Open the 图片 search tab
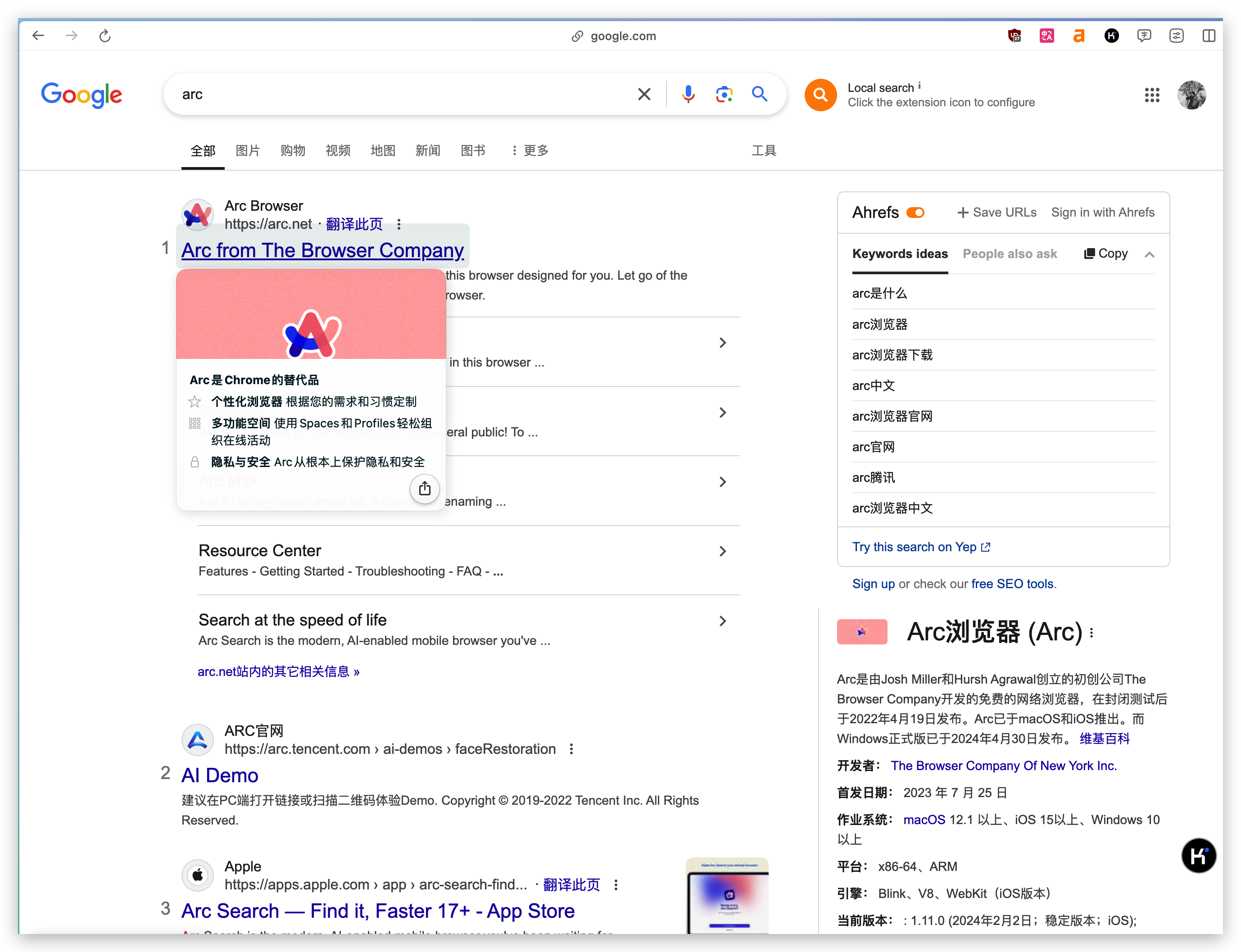 (248, 150)
